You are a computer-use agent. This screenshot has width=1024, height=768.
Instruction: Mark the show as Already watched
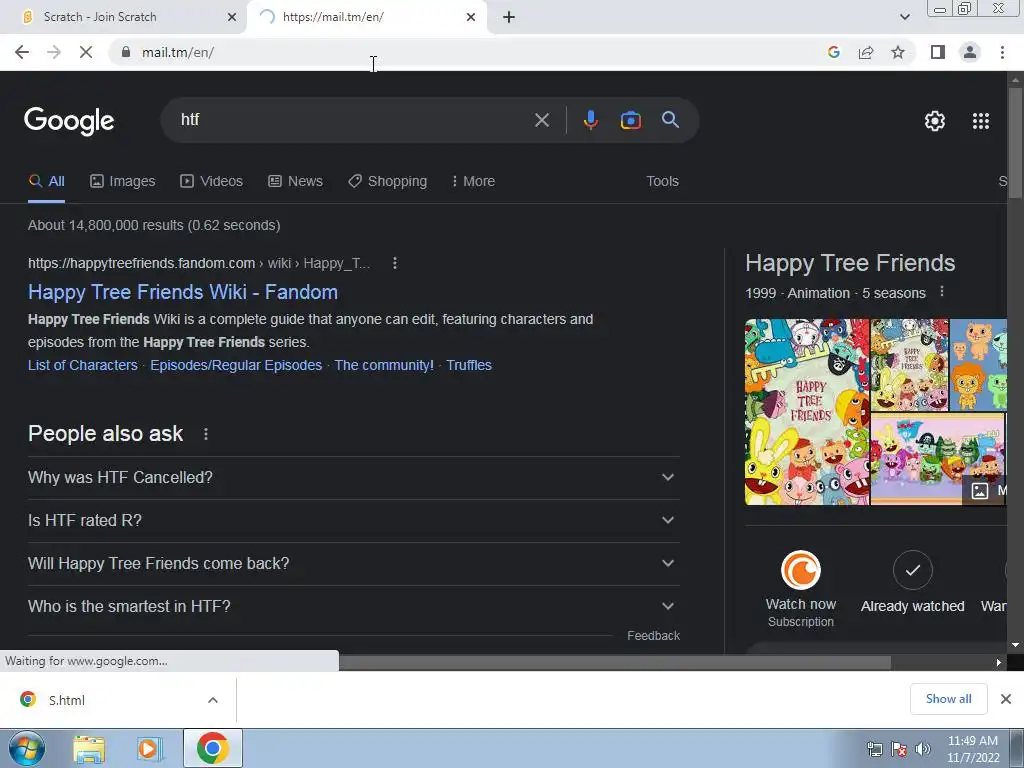point(912,570)
